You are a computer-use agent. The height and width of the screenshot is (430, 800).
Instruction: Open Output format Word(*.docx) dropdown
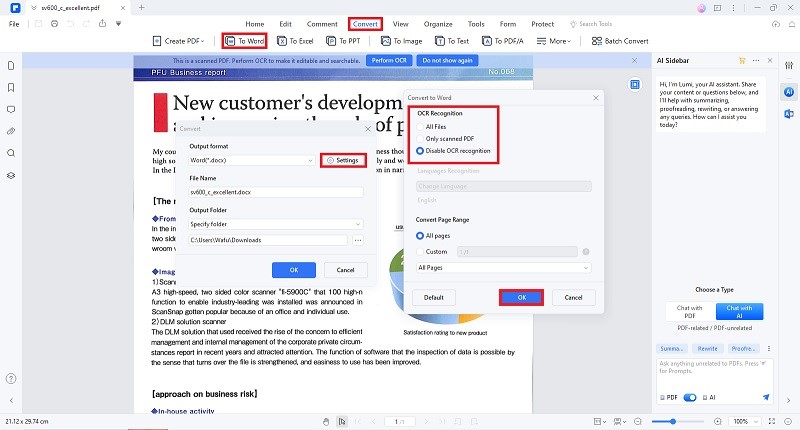[252, 160]
